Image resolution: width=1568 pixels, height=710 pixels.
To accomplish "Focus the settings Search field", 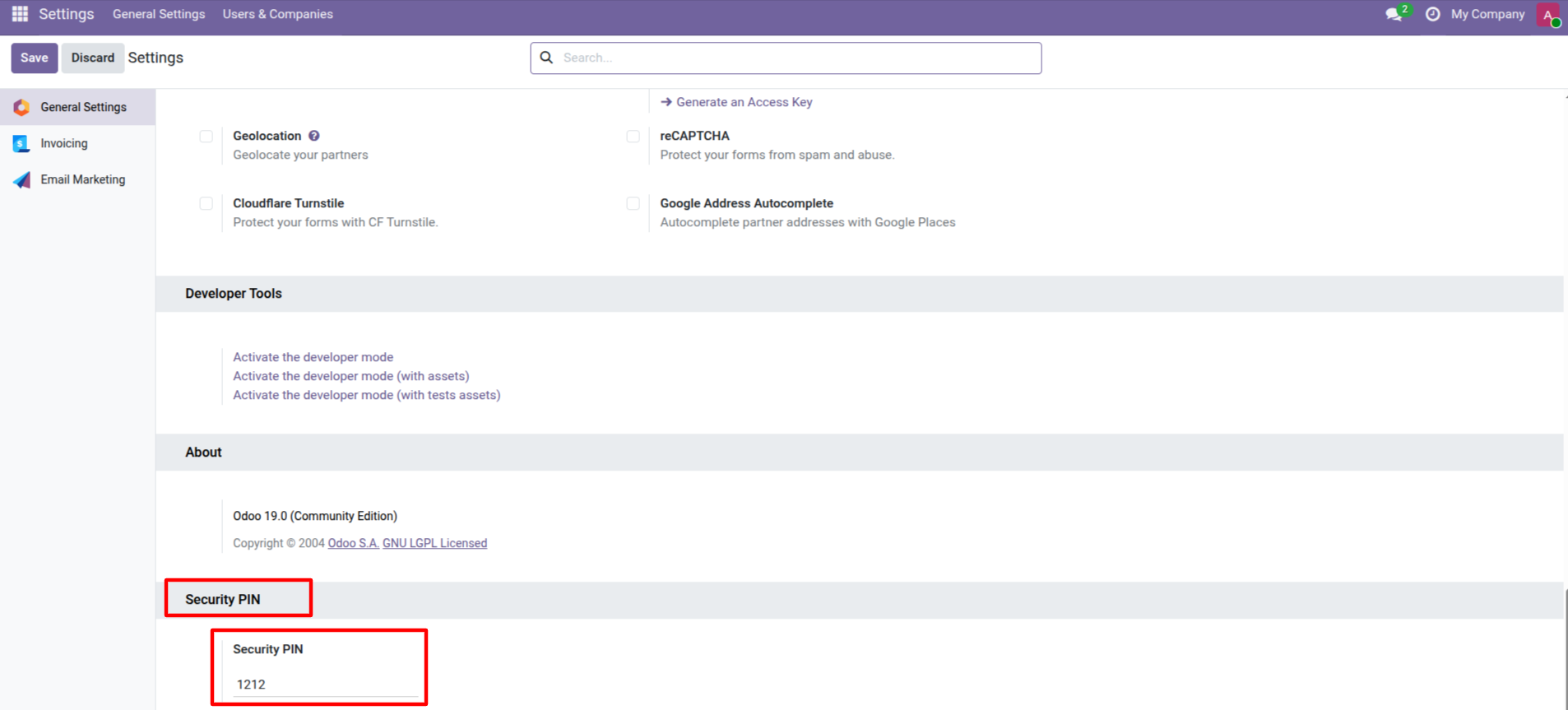I will [x=786, y=58].
